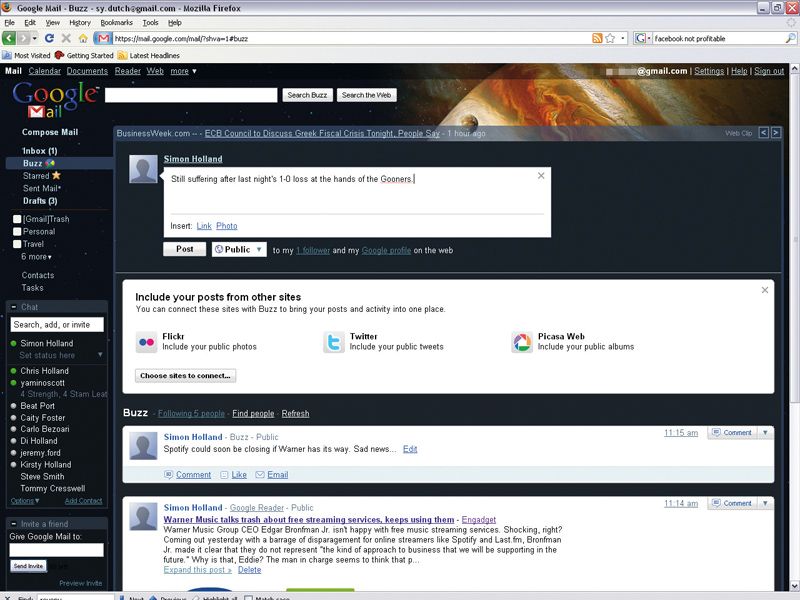Click the Like icon under Spotify post
The height and width of the screenshot is (600, 800).
tap(224, 474)
